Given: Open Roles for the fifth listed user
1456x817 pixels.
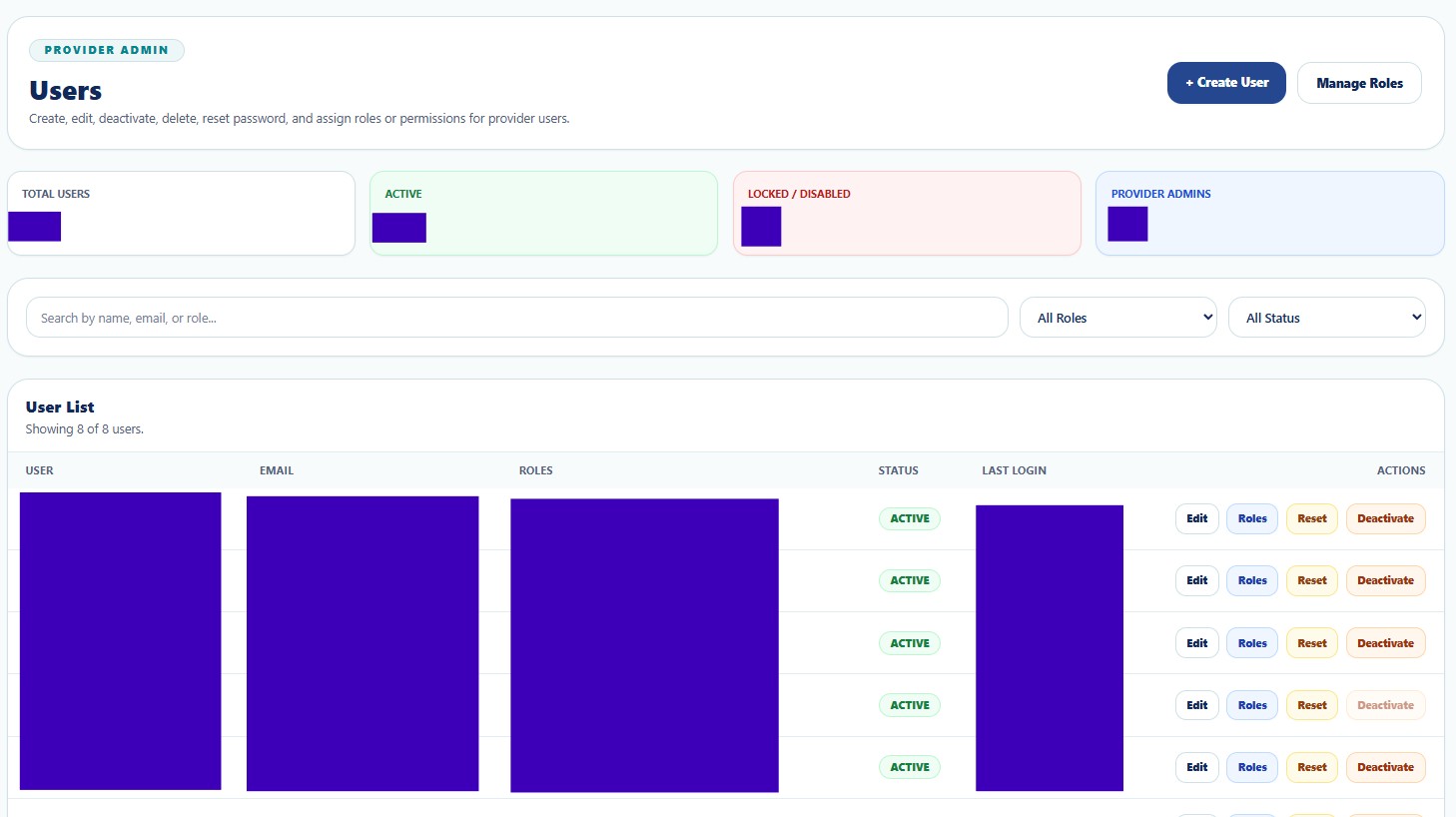Looking at the screenshot, I should (x=1252, y=767).
